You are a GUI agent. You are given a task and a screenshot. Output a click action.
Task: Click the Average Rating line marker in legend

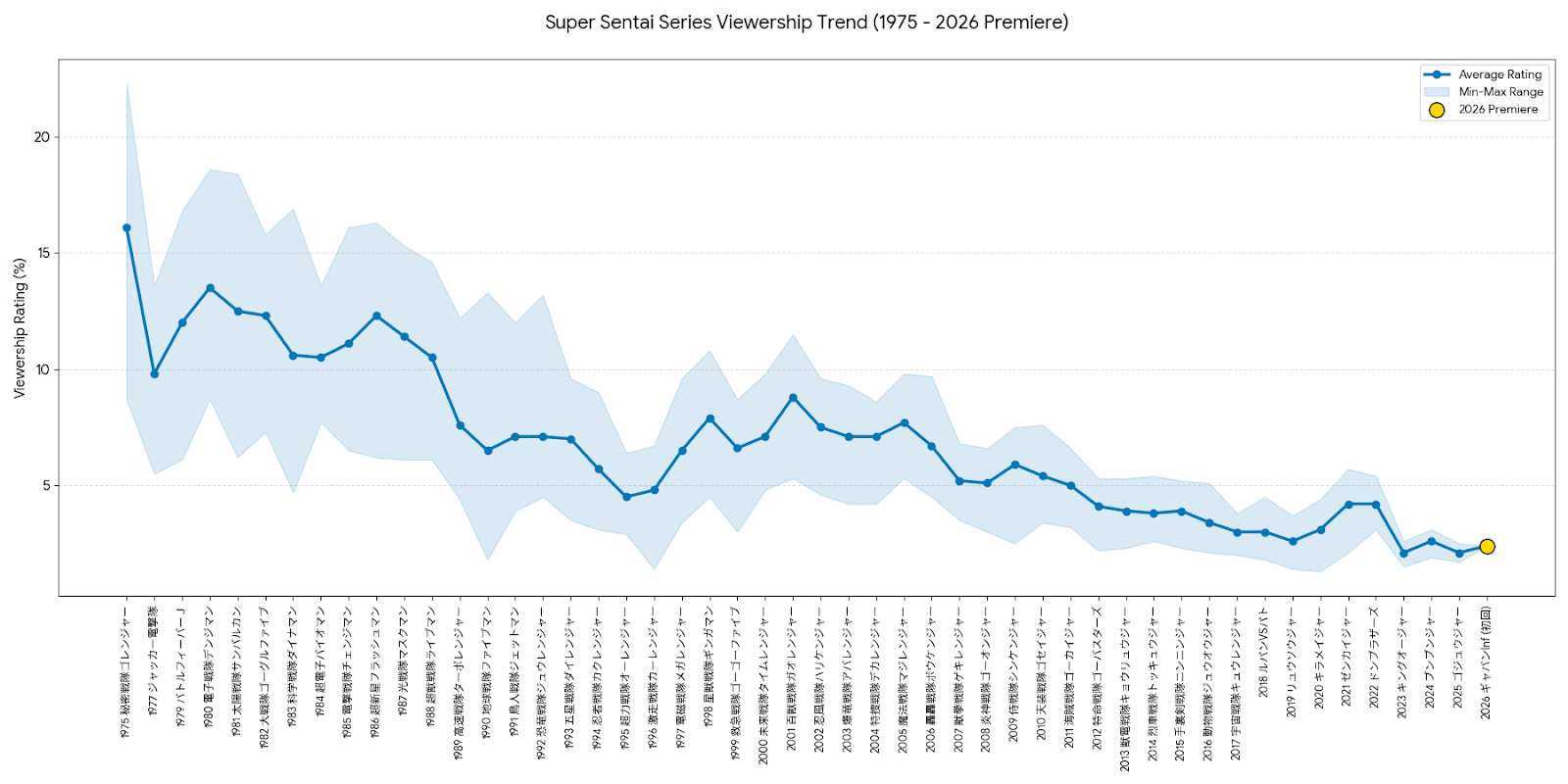(1437, 74)
